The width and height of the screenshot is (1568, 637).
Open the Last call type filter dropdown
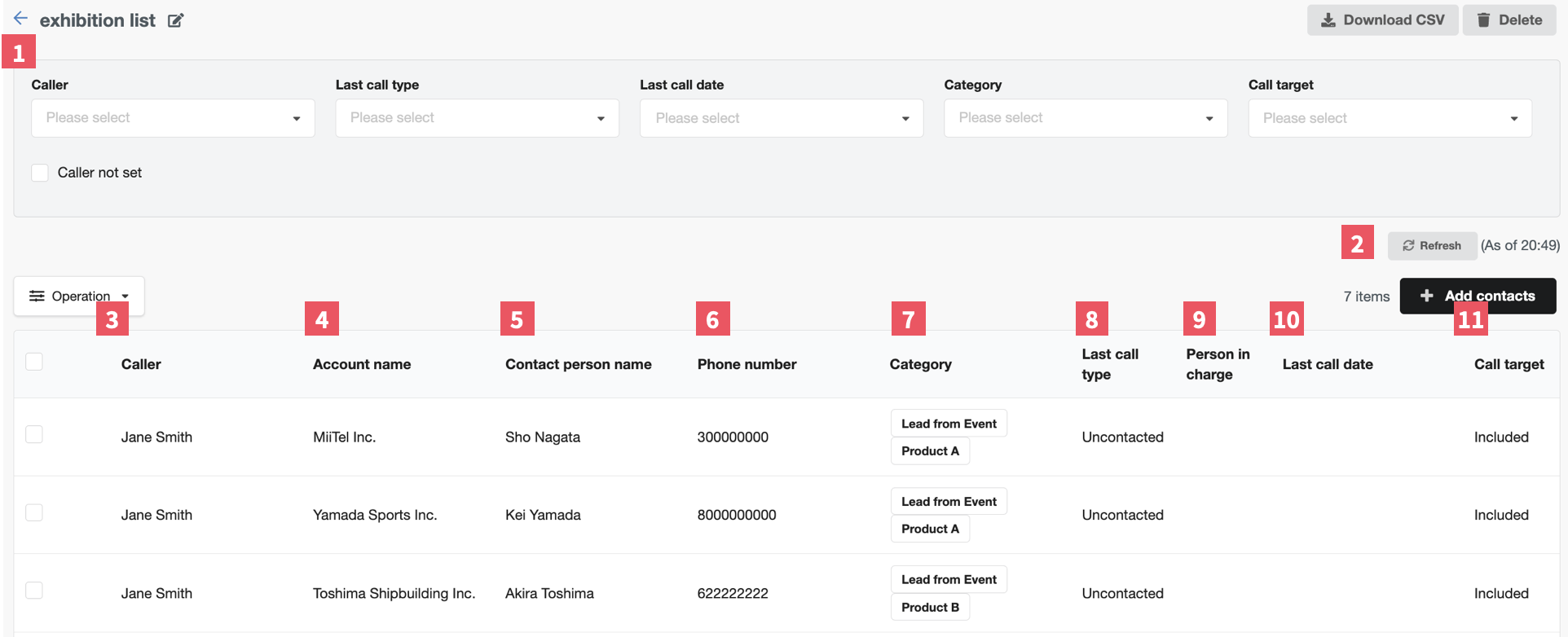(477, 118)
